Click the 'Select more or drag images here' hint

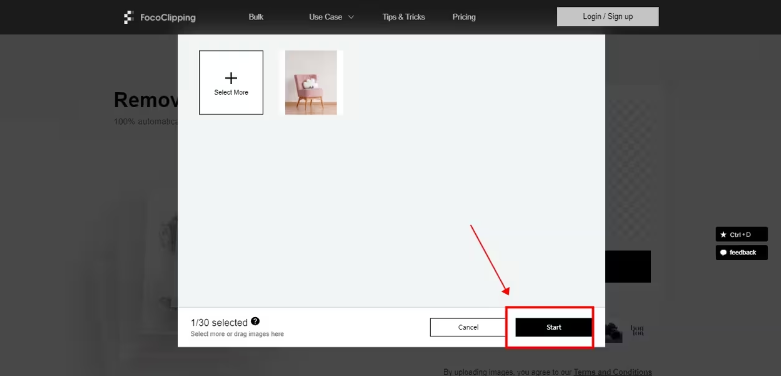click(x=237, y=334)
